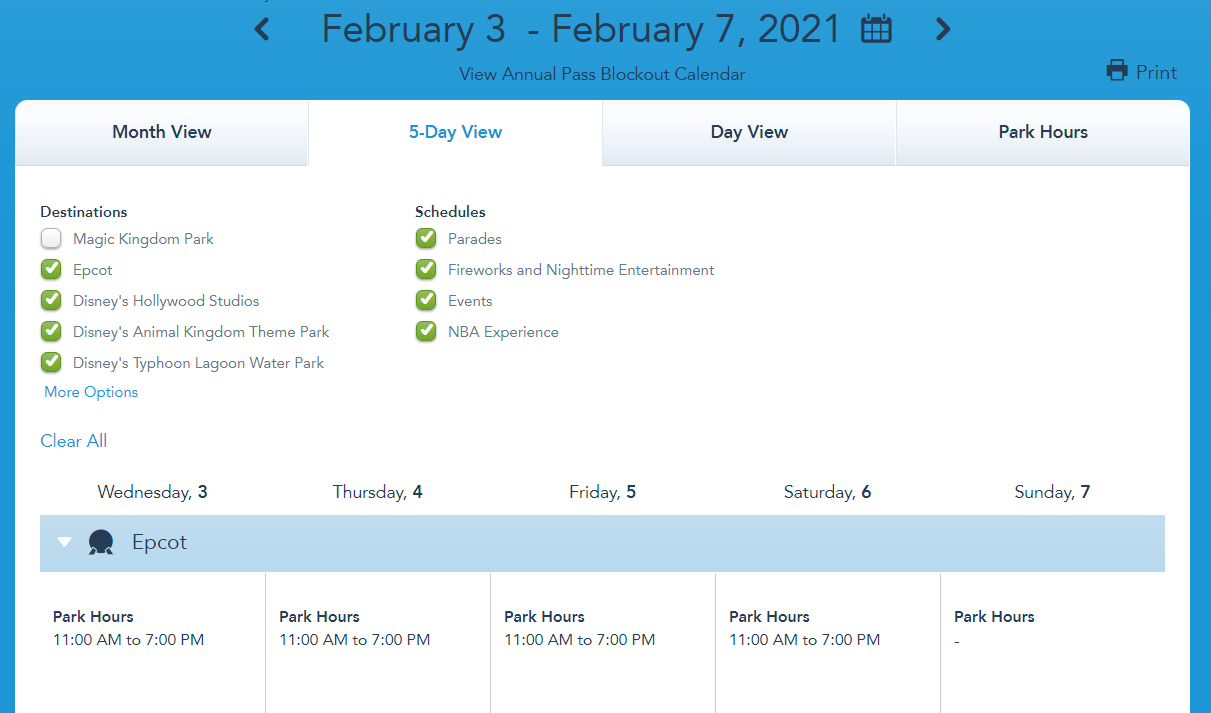
Task: Collapse the Epcot section triangle
Action: point(65,543)
